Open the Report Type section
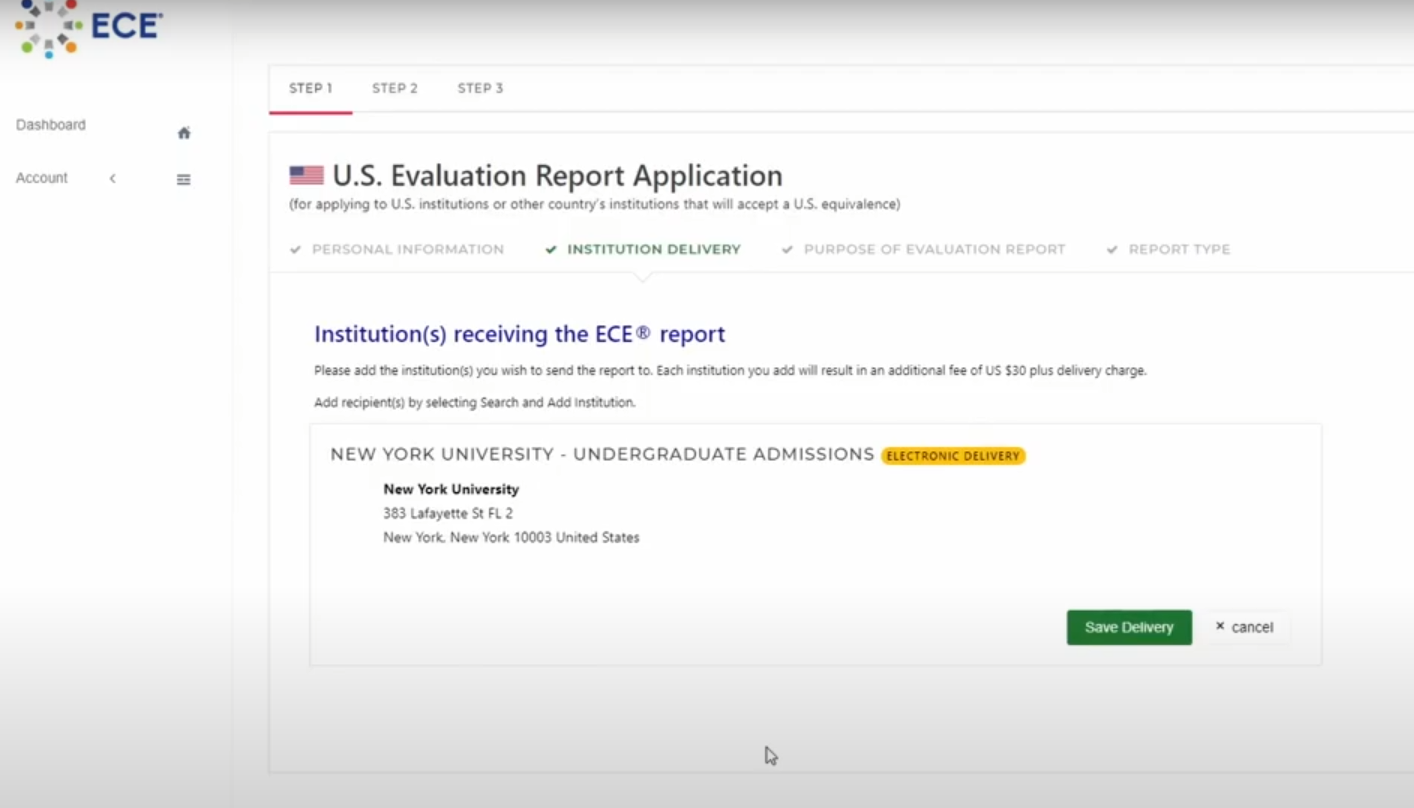Image resolution: width=1414 pixels, height=808 pixels. [x=1180, y=249]
